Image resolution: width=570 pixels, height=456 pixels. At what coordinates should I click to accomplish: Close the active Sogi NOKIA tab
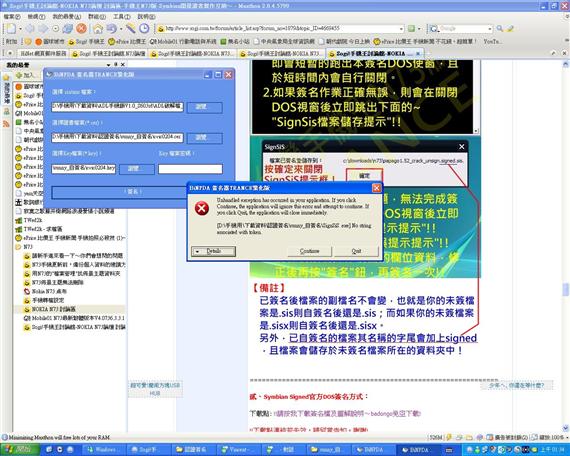(x=418, y=53)
